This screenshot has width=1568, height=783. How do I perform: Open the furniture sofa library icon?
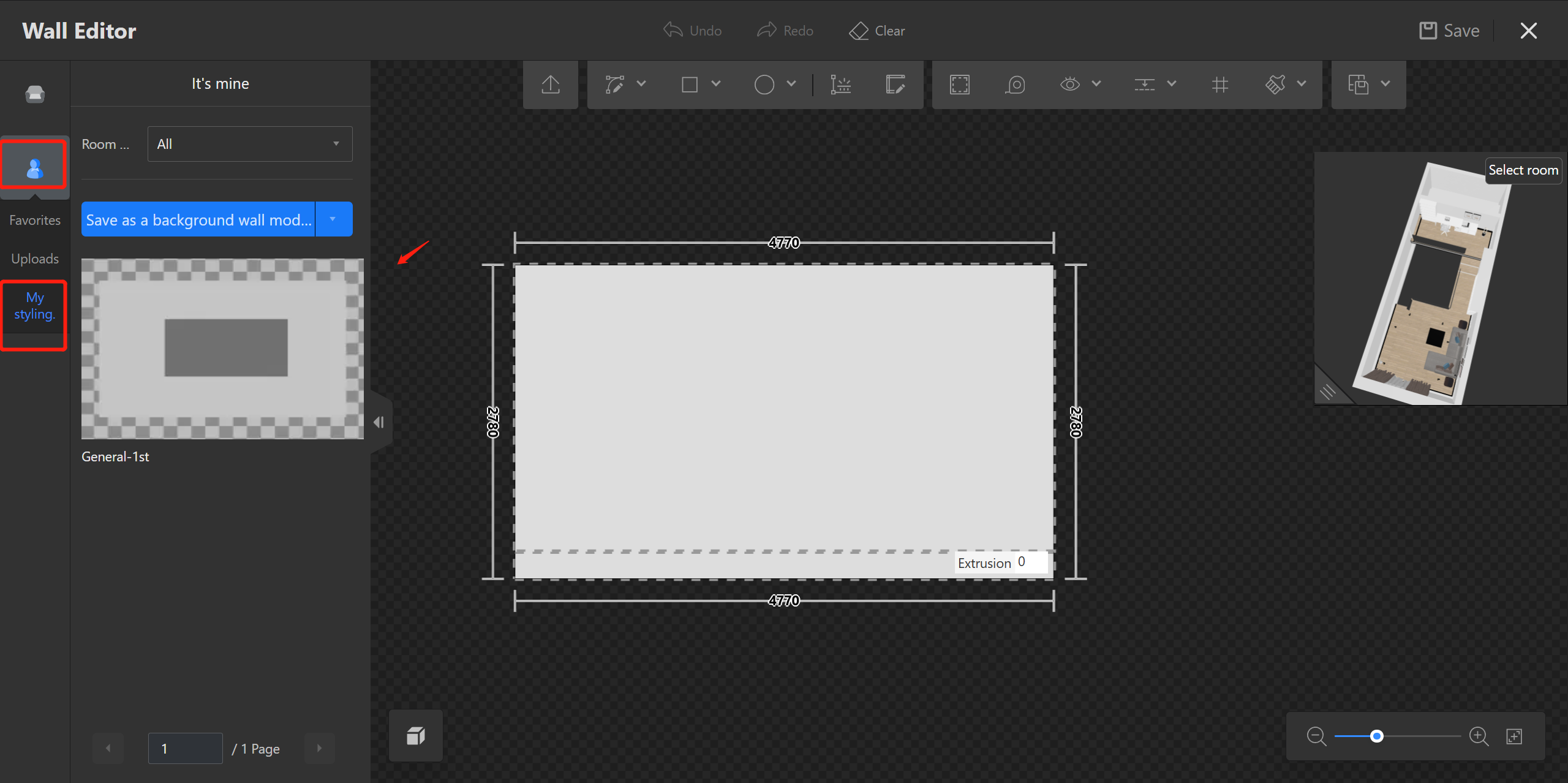35,94
